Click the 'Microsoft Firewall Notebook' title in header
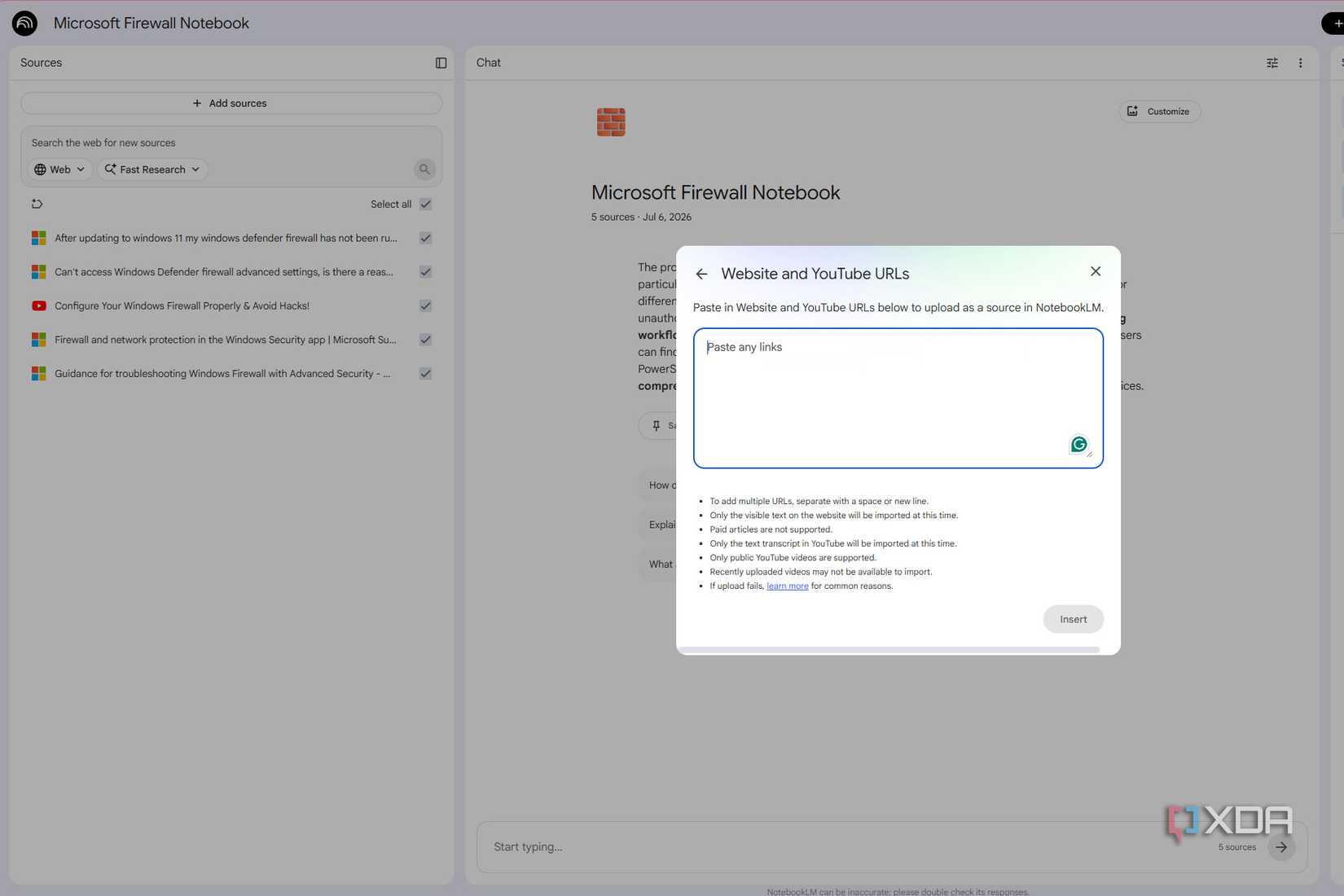 (152, 23)
